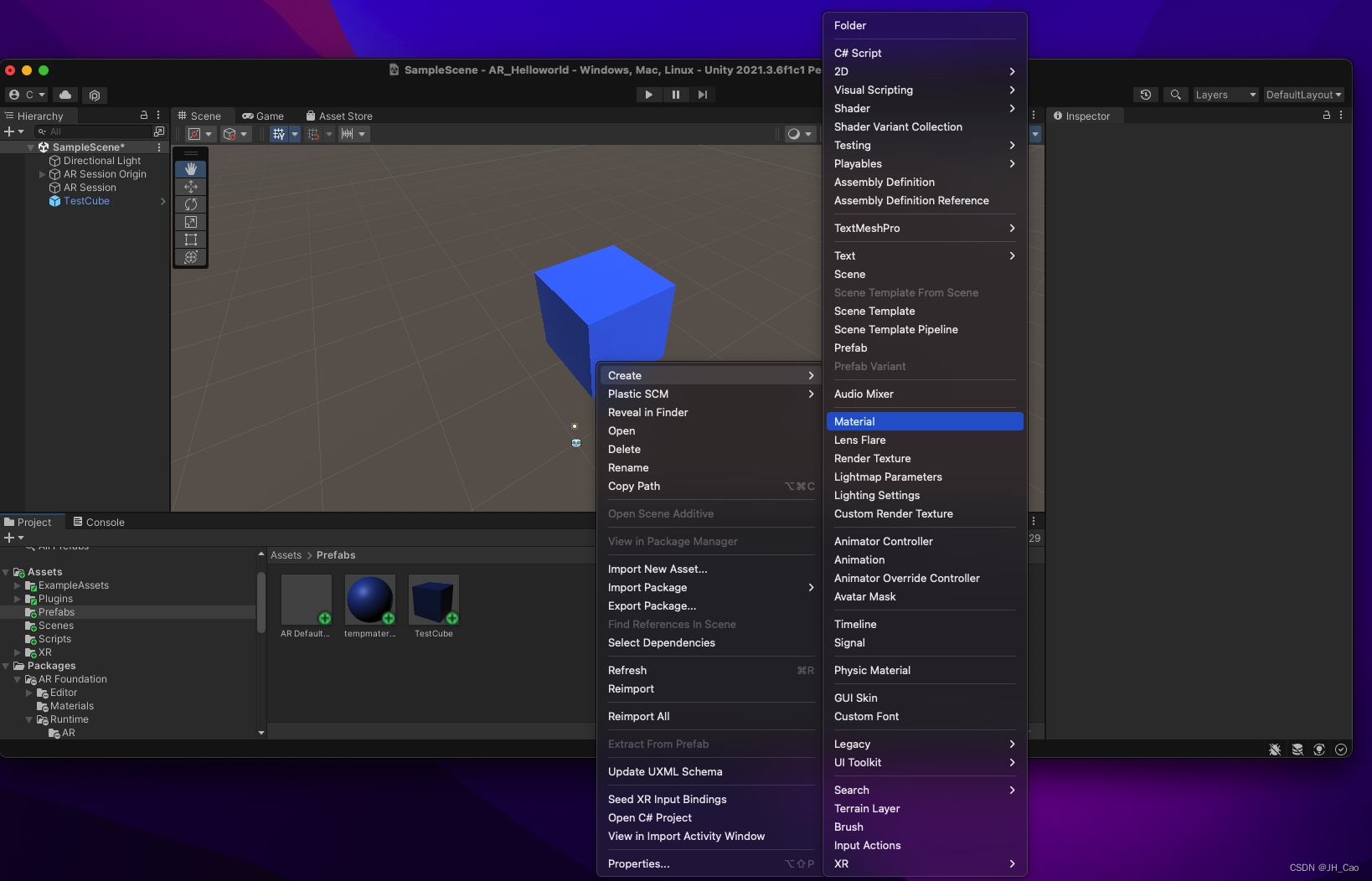This screenshot has height=881, width=1372.
Task: Select the combined Transform tool
Action: tap(191, 257)
